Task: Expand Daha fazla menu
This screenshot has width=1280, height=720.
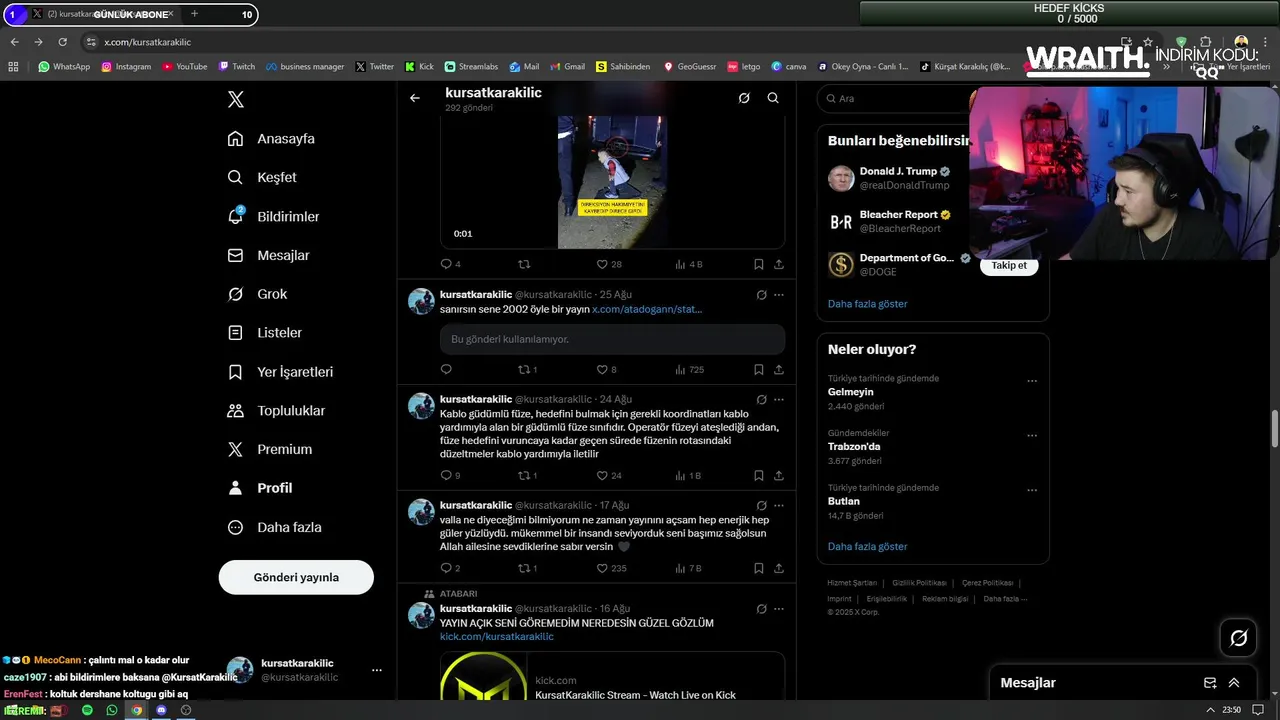Action: [x=275, y=527]
